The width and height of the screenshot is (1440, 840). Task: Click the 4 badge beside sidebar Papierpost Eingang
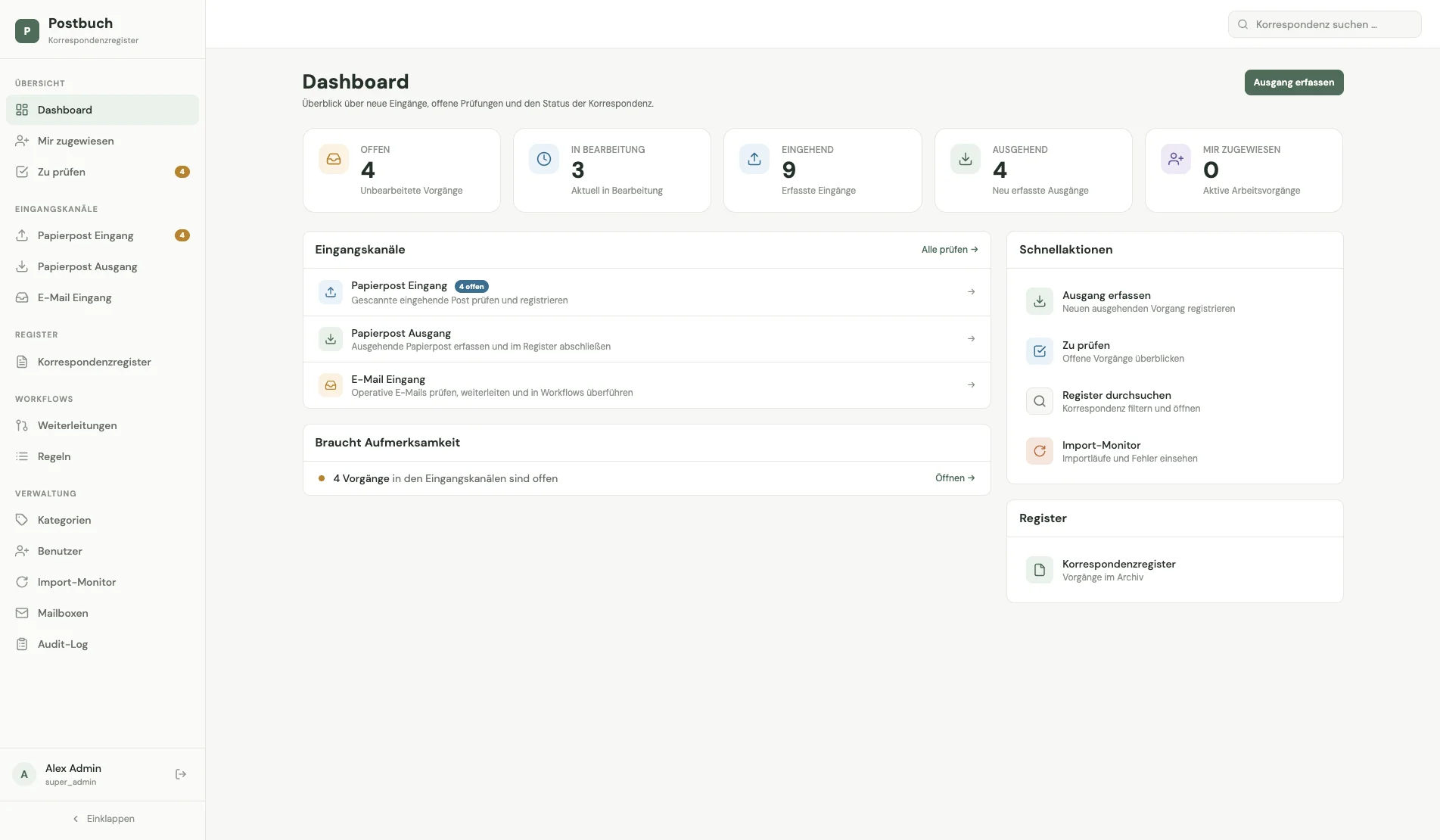coord(182,235)
